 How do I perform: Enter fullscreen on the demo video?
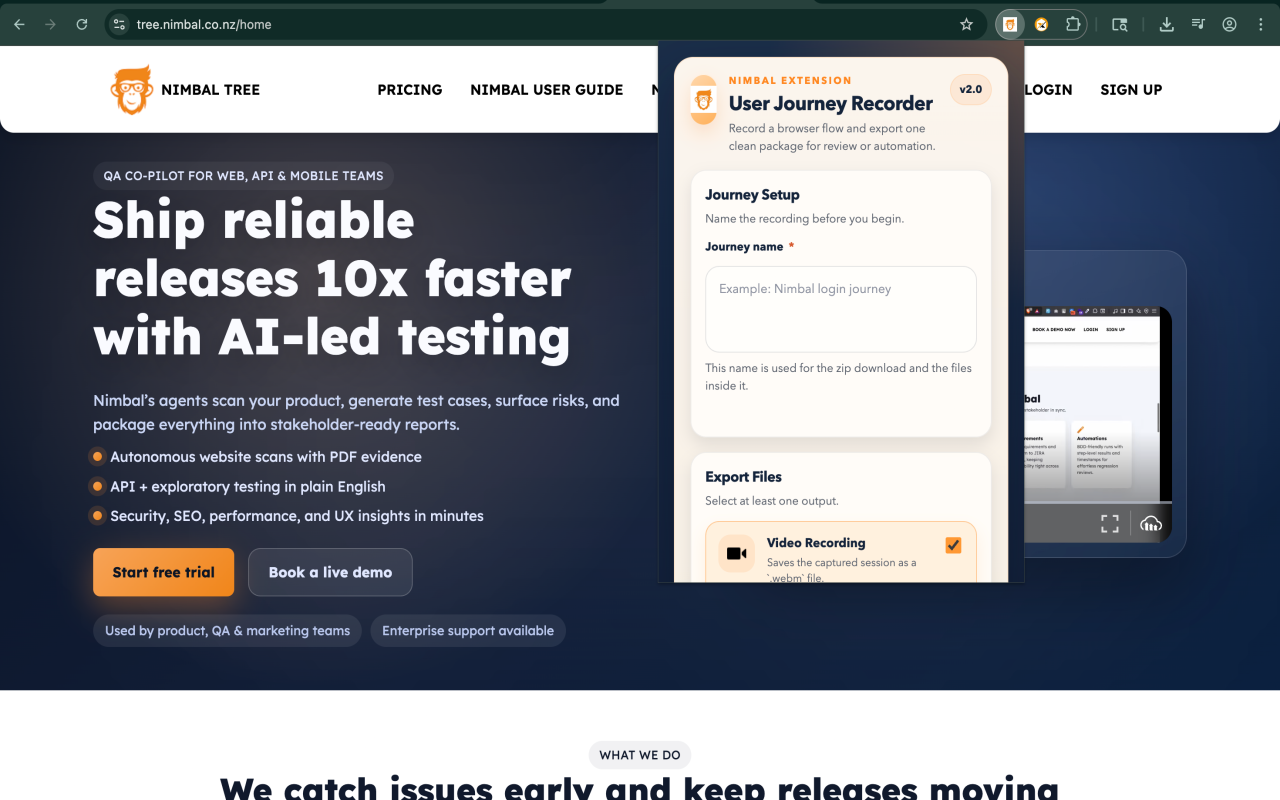(x=1109, y=523)
